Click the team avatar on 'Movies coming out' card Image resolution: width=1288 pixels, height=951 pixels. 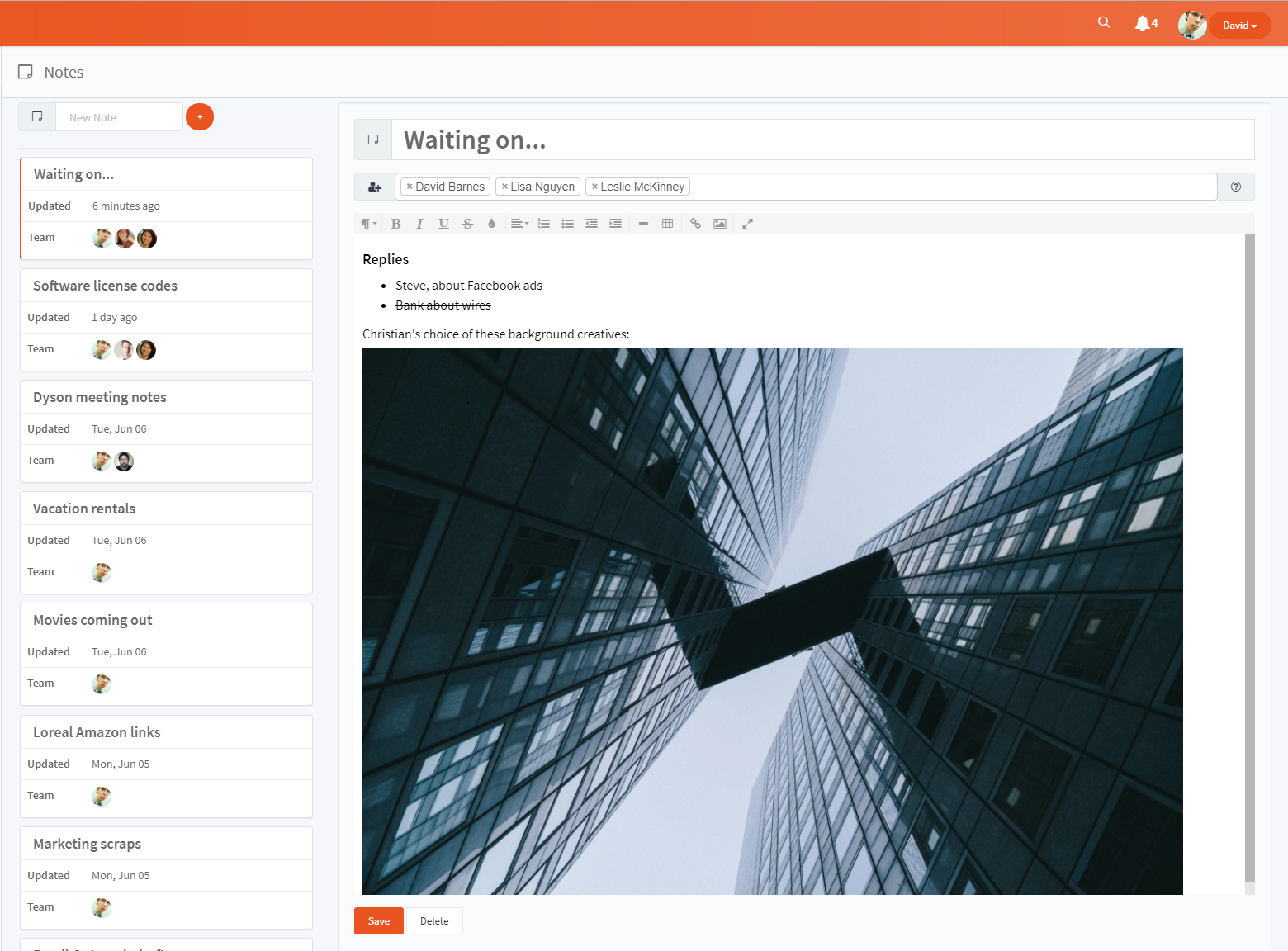point(102,684)
